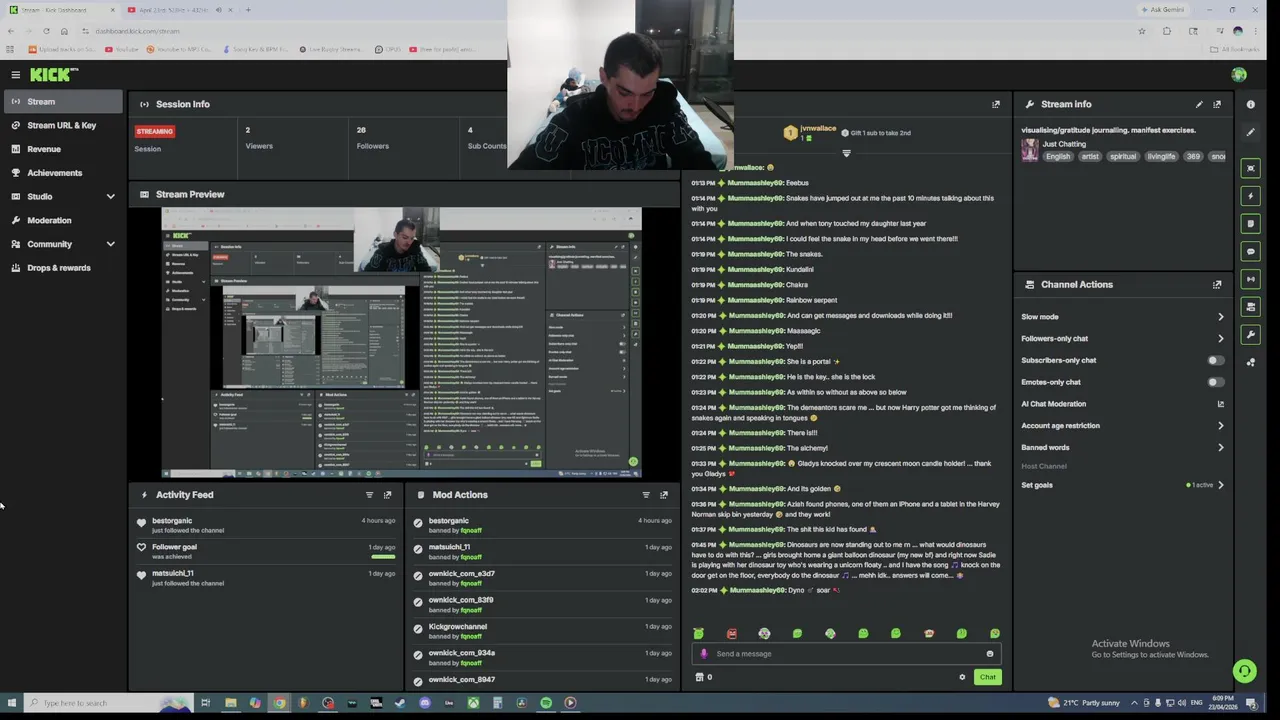This screenshot has width=1280, height=720.
Task: Click the purple microphone icon in chat box
Action: click(x=704, y=654)
